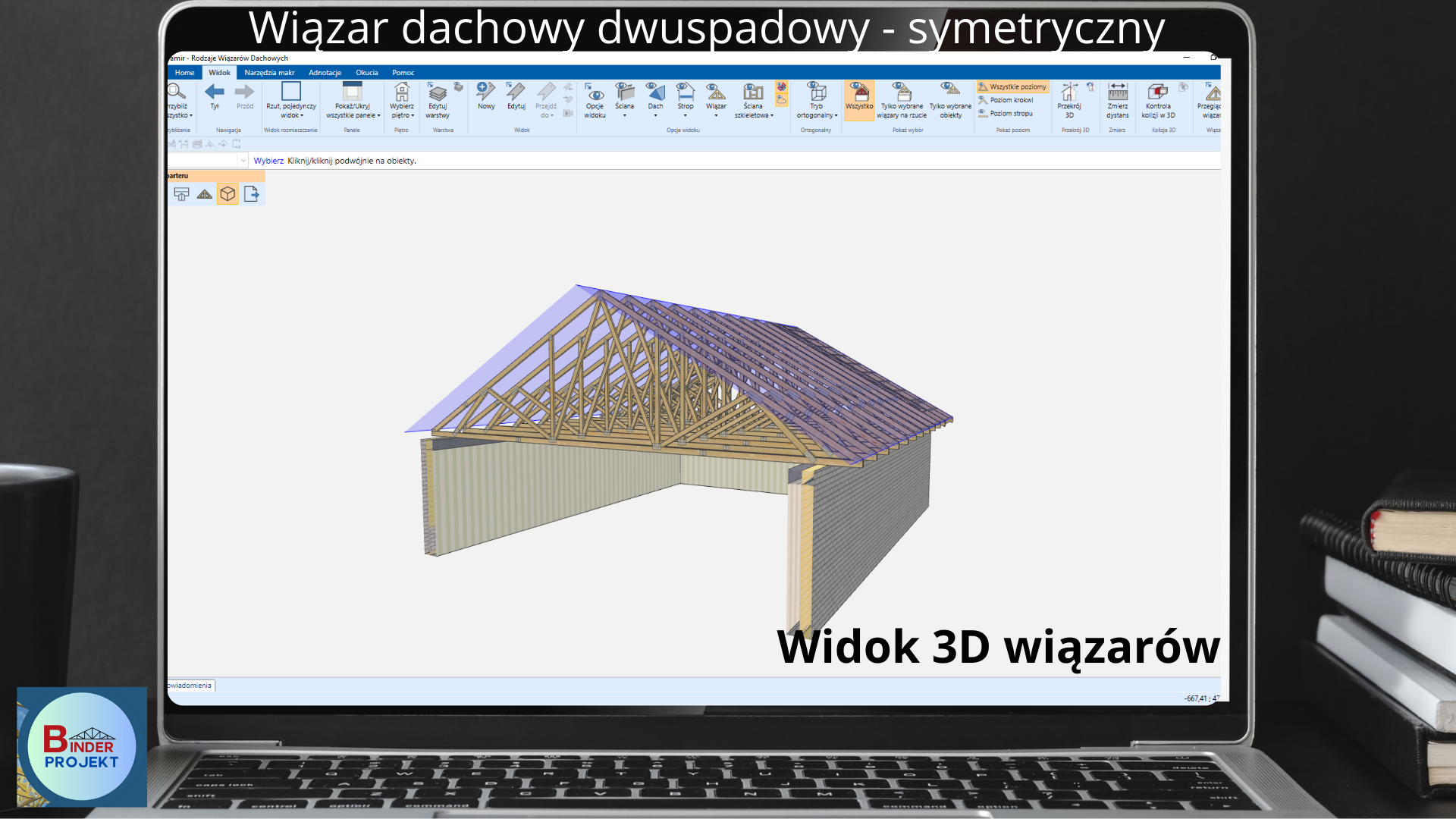Open Edytuj warstwy layers tool

coord(438,101)
